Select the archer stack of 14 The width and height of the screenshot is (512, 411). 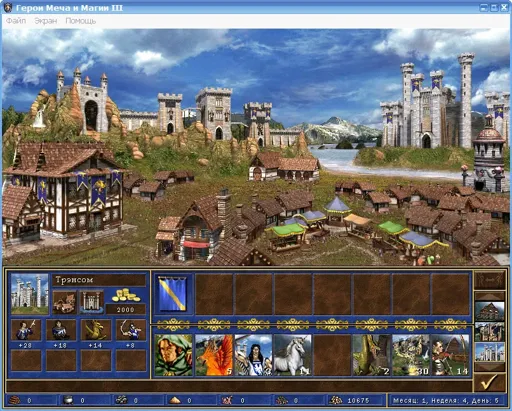pos(450,355)
